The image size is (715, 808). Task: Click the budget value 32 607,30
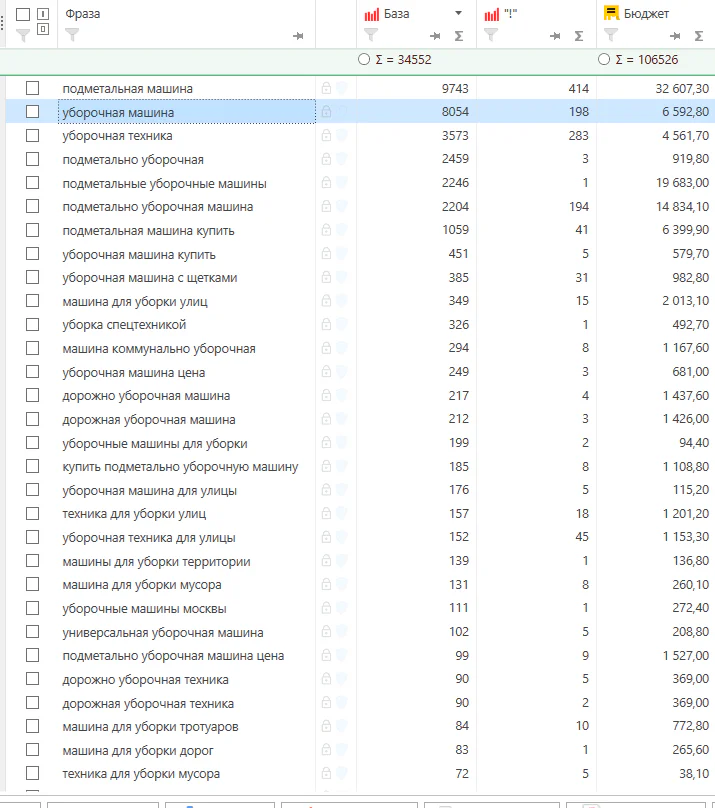click(x=682, y=89)
